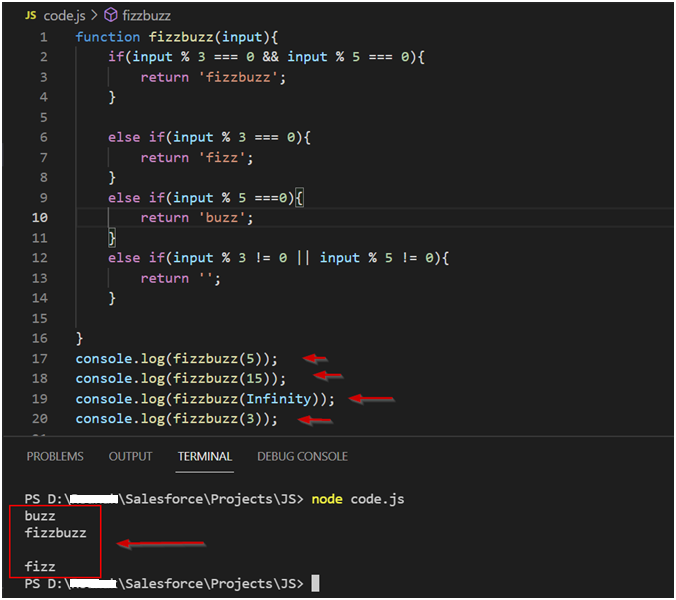Switch to the DEBUG CONSOLE tab
The width and height of the screenshot is (676, 600).
pyautogui.click(x=302, y=456)
